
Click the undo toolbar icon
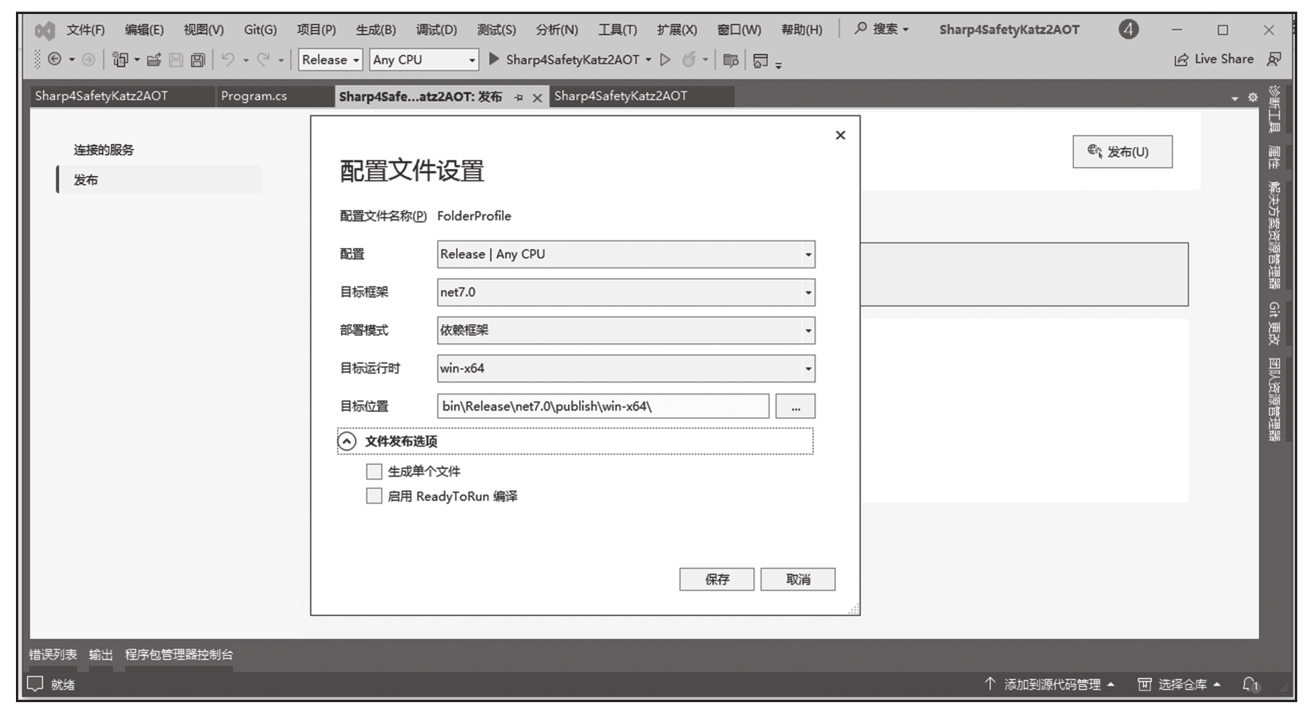228,60
